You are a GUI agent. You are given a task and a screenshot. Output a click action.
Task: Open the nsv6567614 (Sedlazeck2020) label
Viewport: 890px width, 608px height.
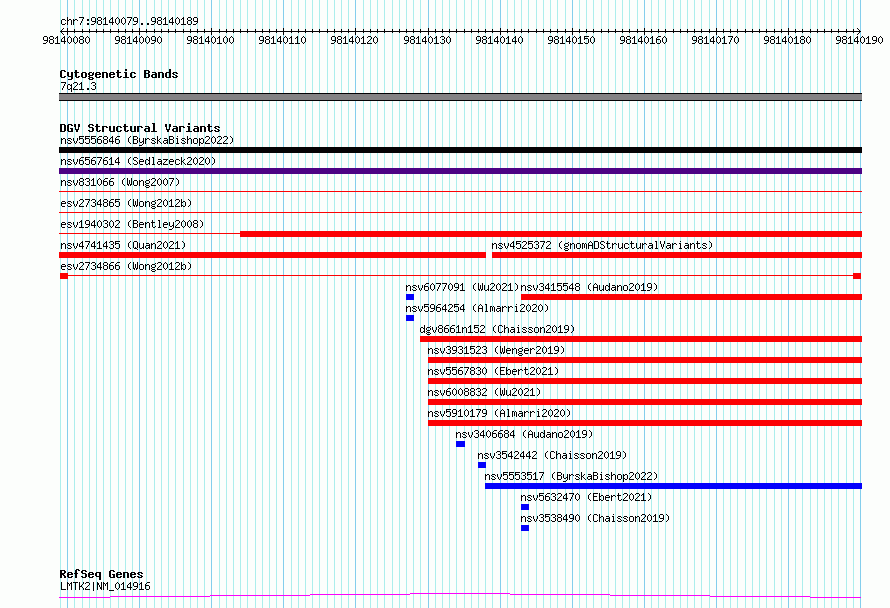pos(138,161)
